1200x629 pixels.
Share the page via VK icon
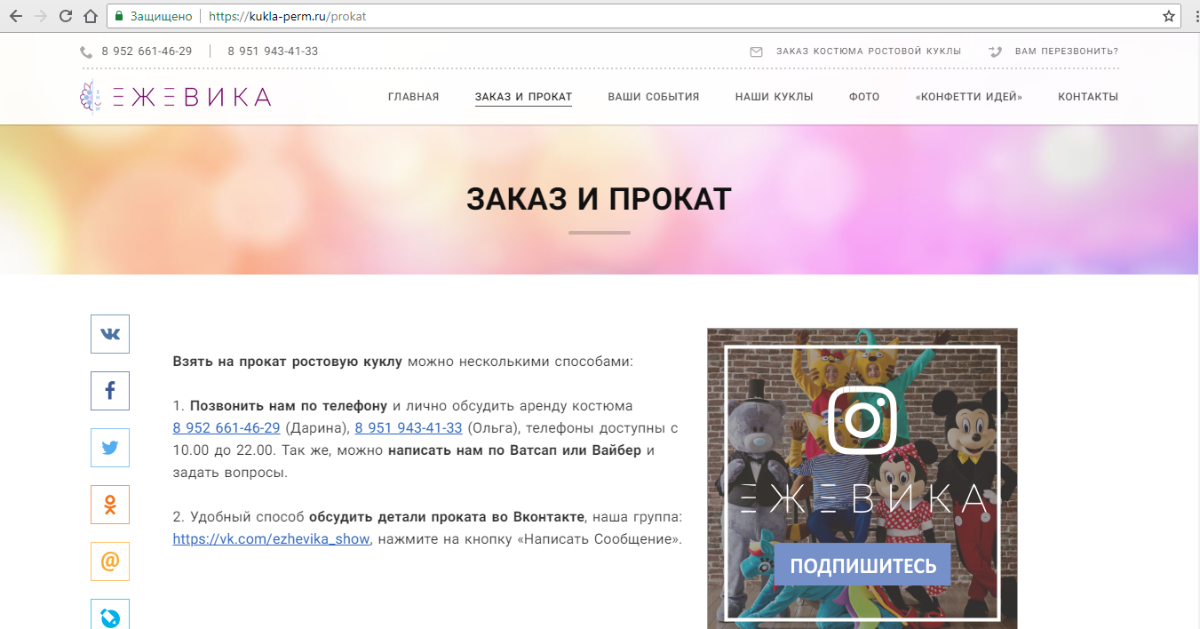click(x=110, y=334)
